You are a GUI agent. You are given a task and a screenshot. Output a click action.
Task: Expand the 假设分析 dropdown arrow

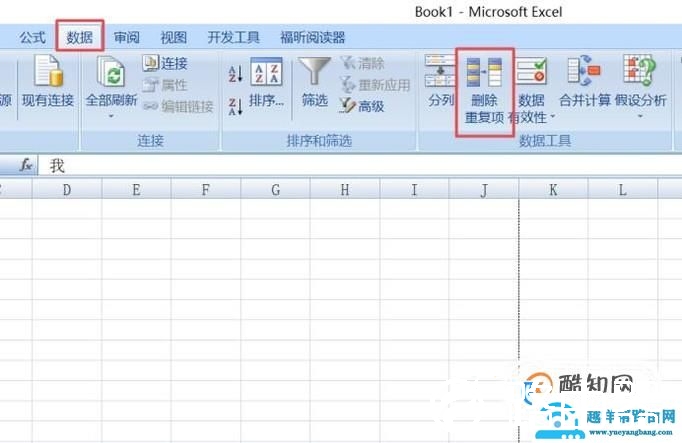click(x=640, y=116)
